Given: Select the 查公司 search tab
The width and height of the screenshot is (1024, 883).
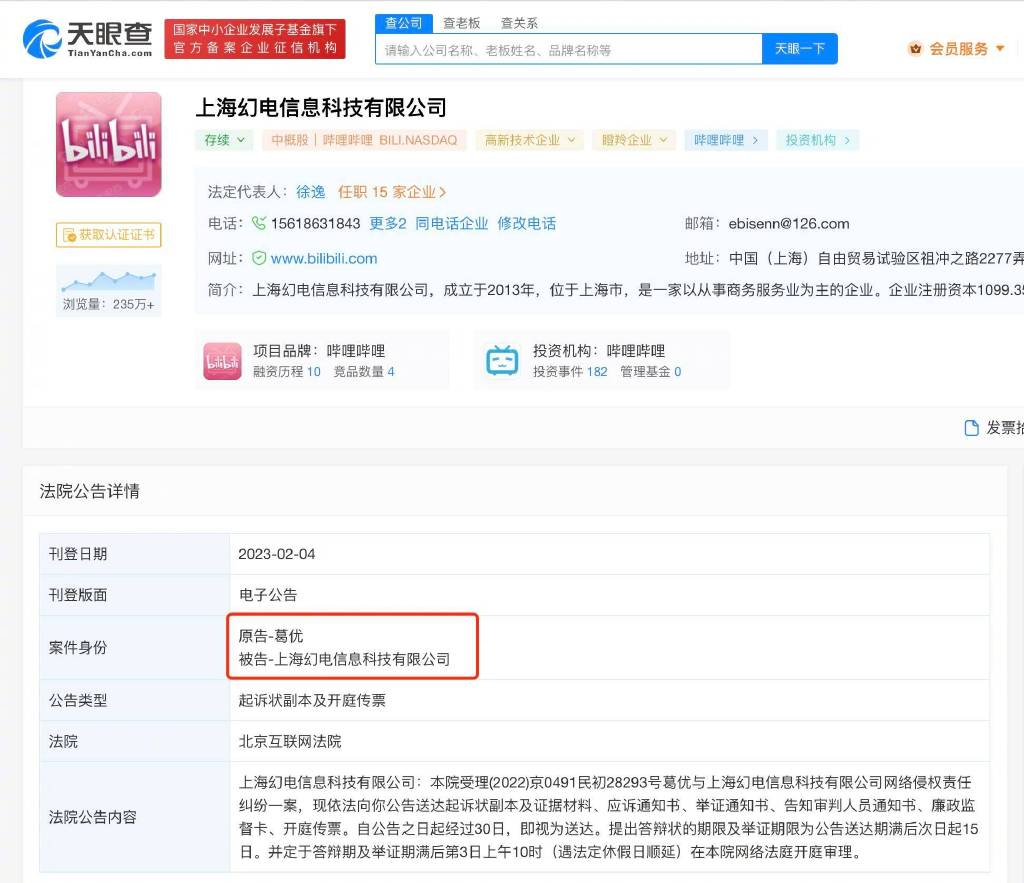Looking at the screenshot, I should [404, 23].
